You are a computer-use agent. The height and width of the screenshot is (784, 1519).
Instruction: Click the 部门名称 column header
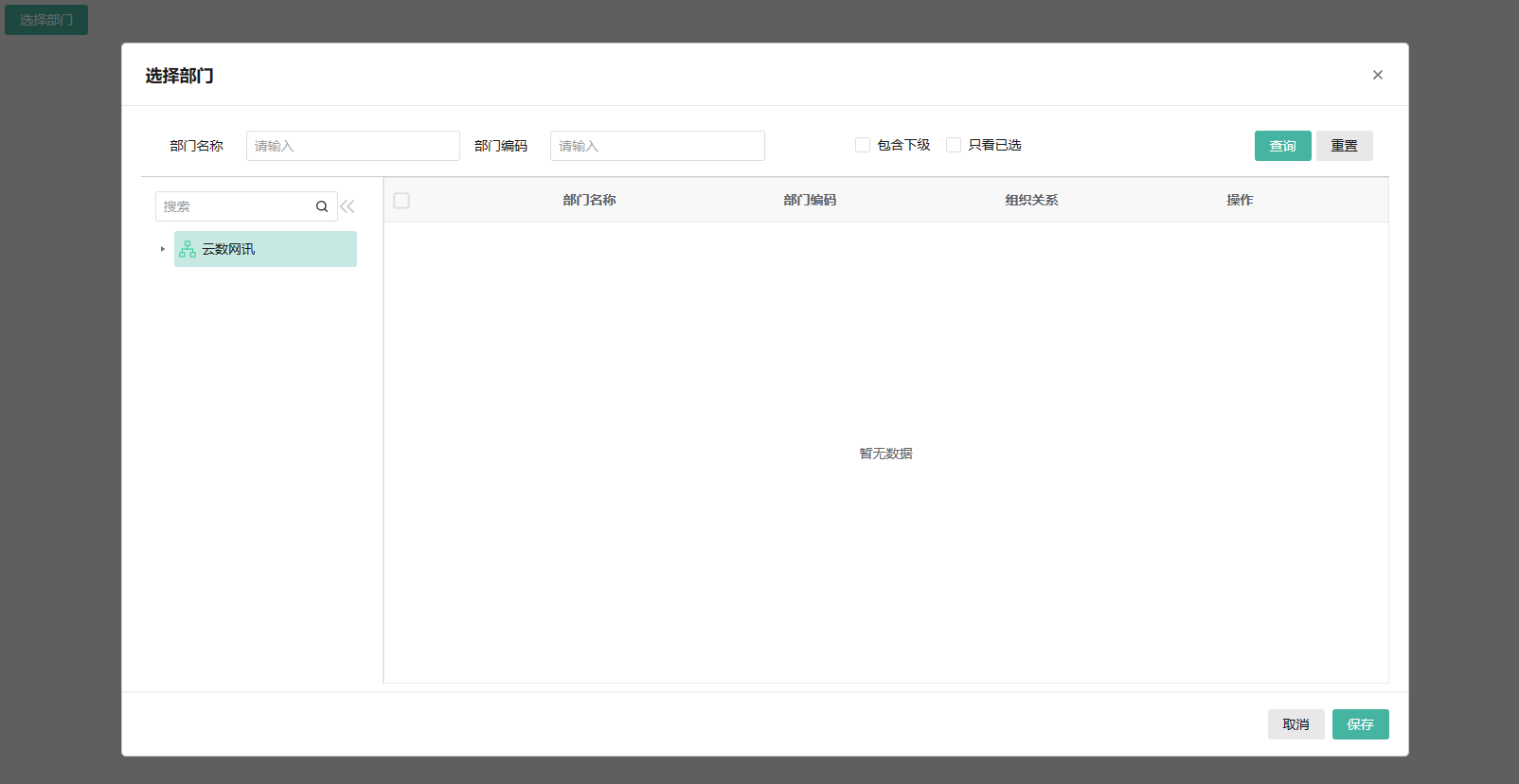(589, 200)
